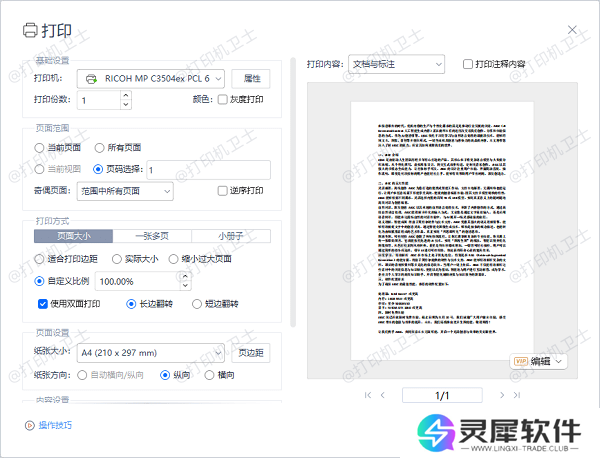The image size is (600, 458).
Task: Open 纸张大小 A4 dropdown
Action: 150,353
